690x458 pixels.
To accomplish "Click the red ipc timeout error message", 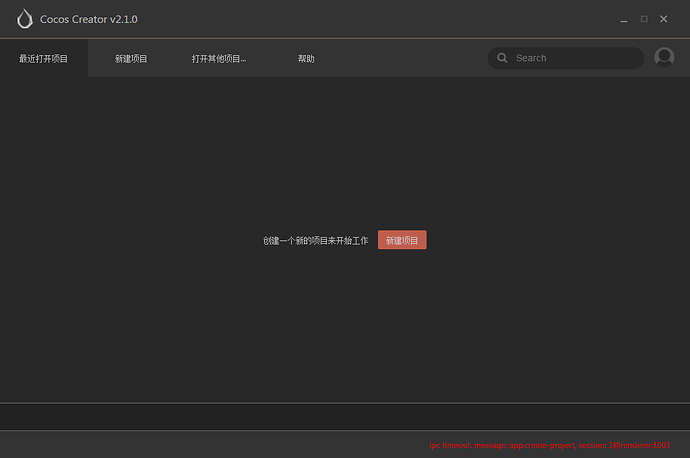I will (x=550, y=445).
